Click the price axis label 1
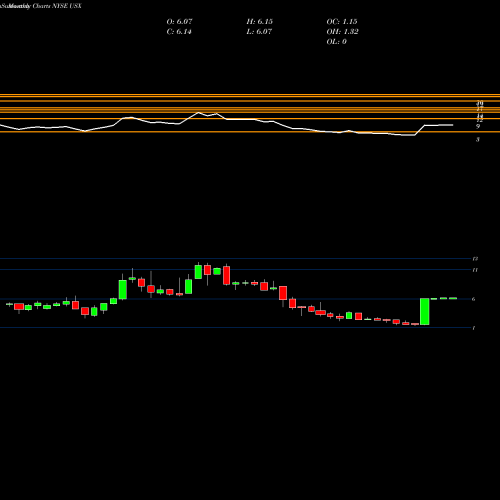This screenshot has width=500, height=500. [x=474, y=328]
